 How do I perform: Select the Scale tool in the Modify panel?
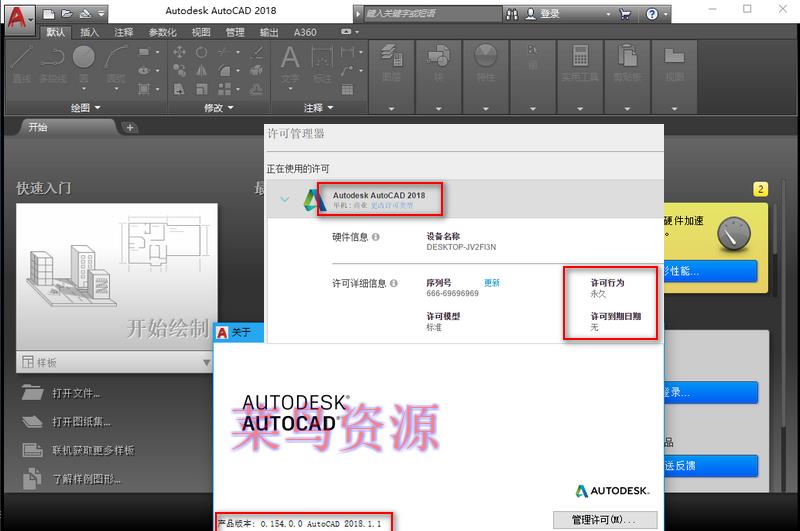pos(202,89)
